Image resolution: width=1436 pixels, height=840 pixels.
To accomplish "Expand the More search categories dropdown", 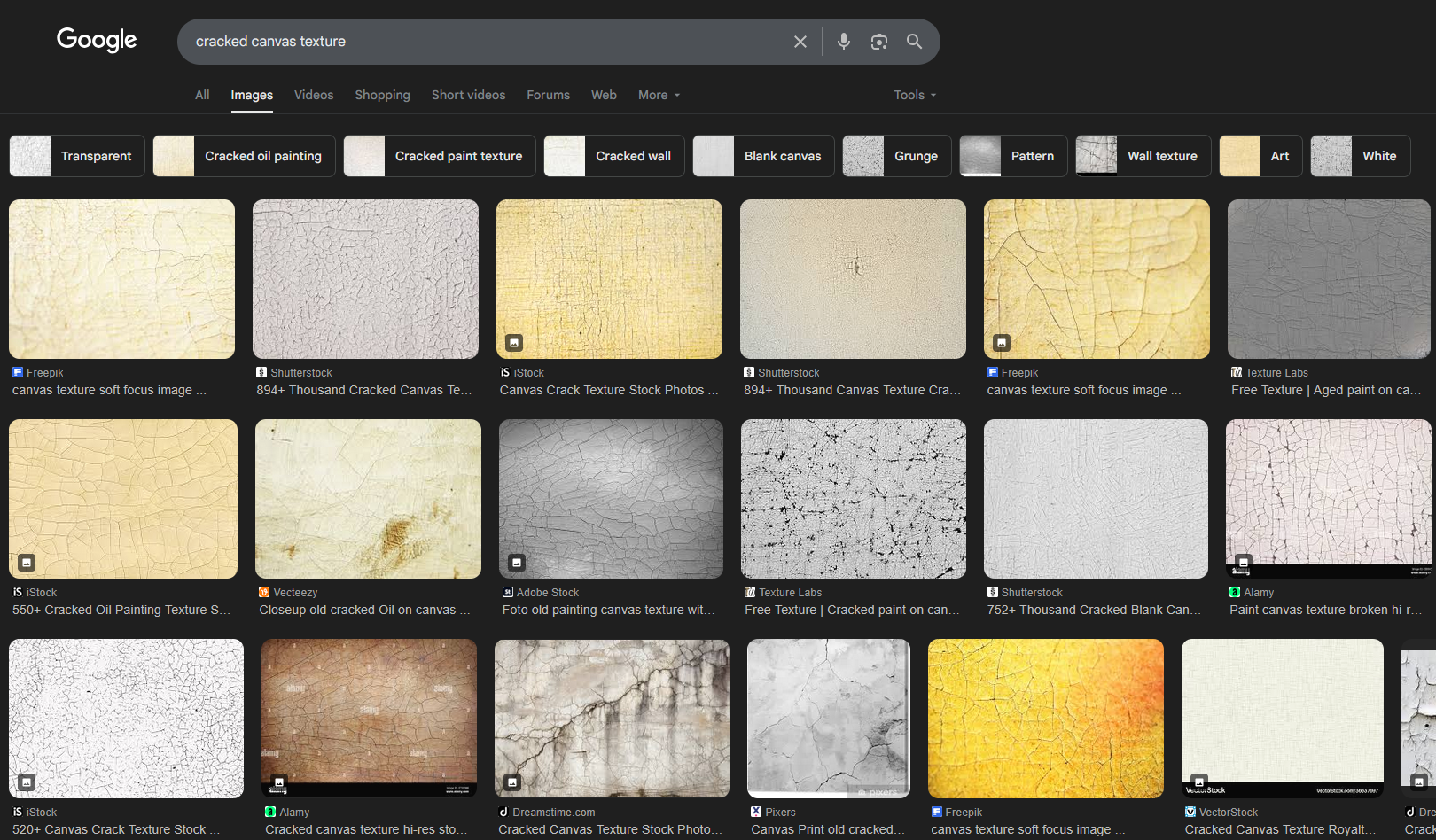I will 659,95.
